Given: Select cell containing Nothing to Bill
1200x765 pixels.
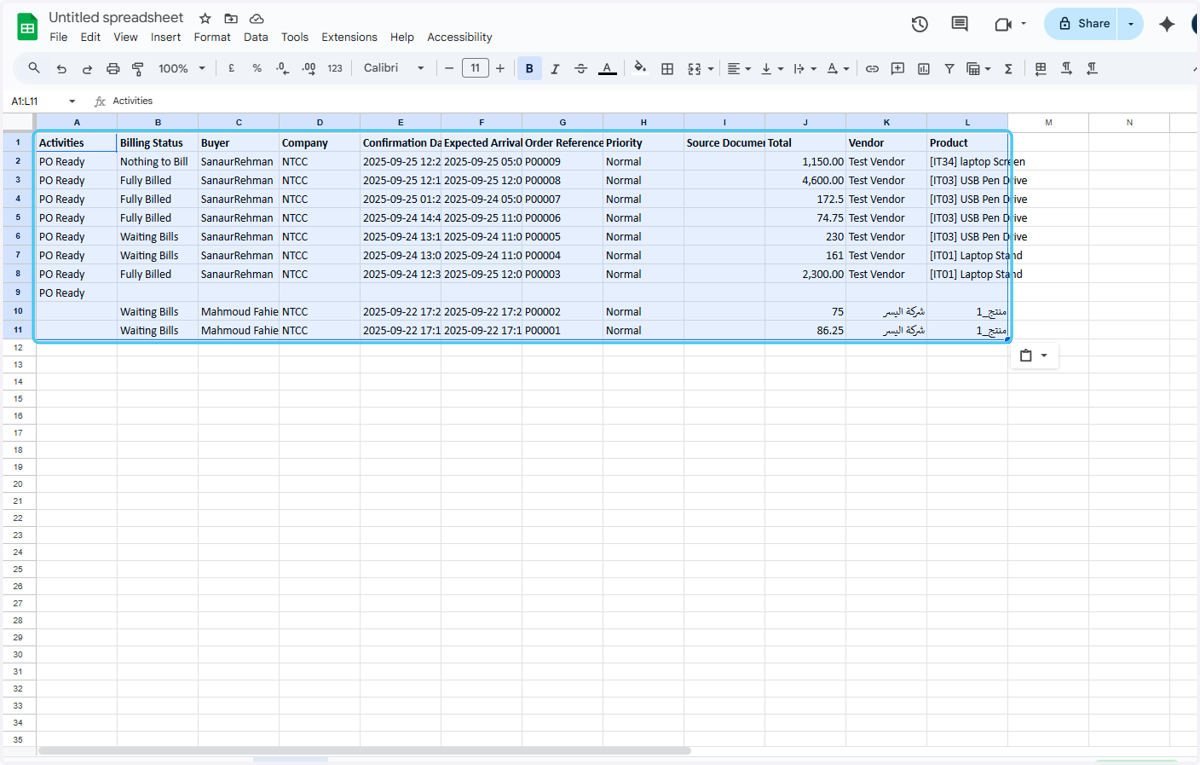Looking at the screenshot, I should pos(157,161).
